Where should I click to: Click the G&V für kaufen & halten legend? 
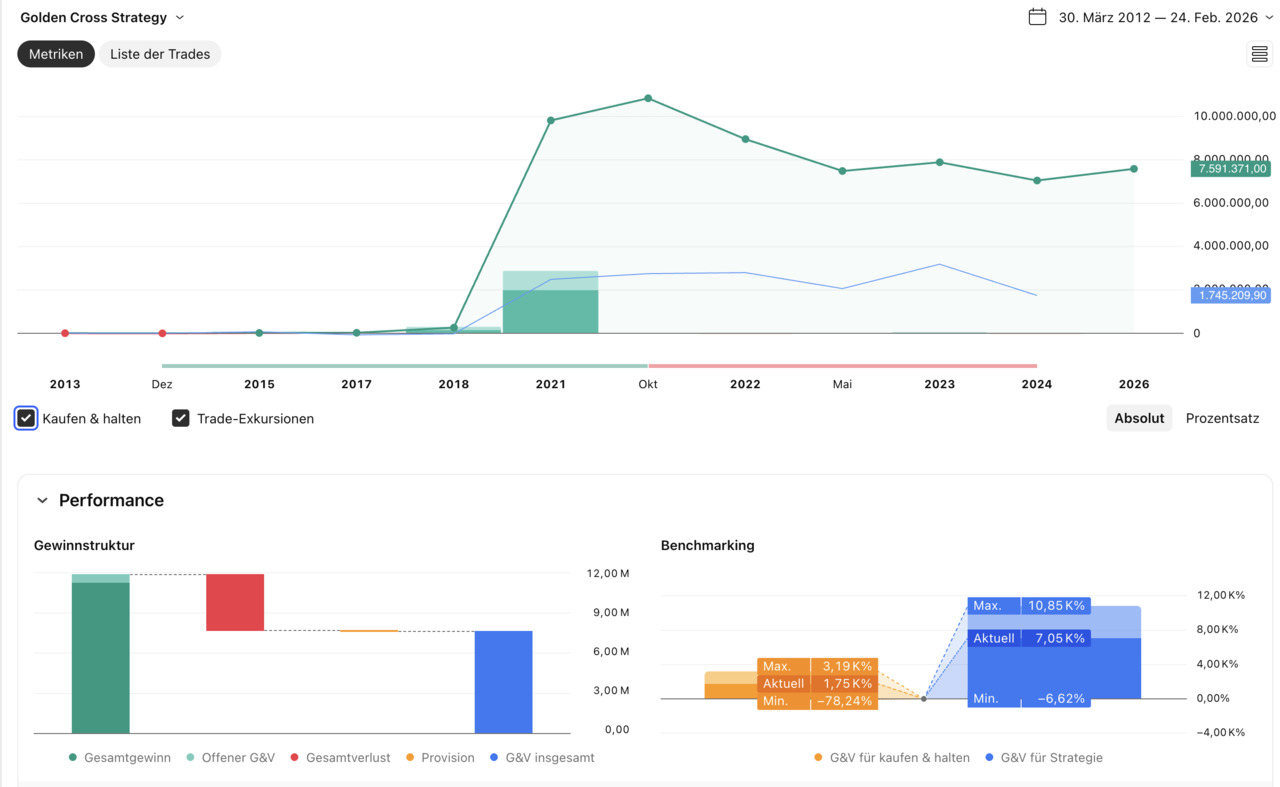click(898, 758)
